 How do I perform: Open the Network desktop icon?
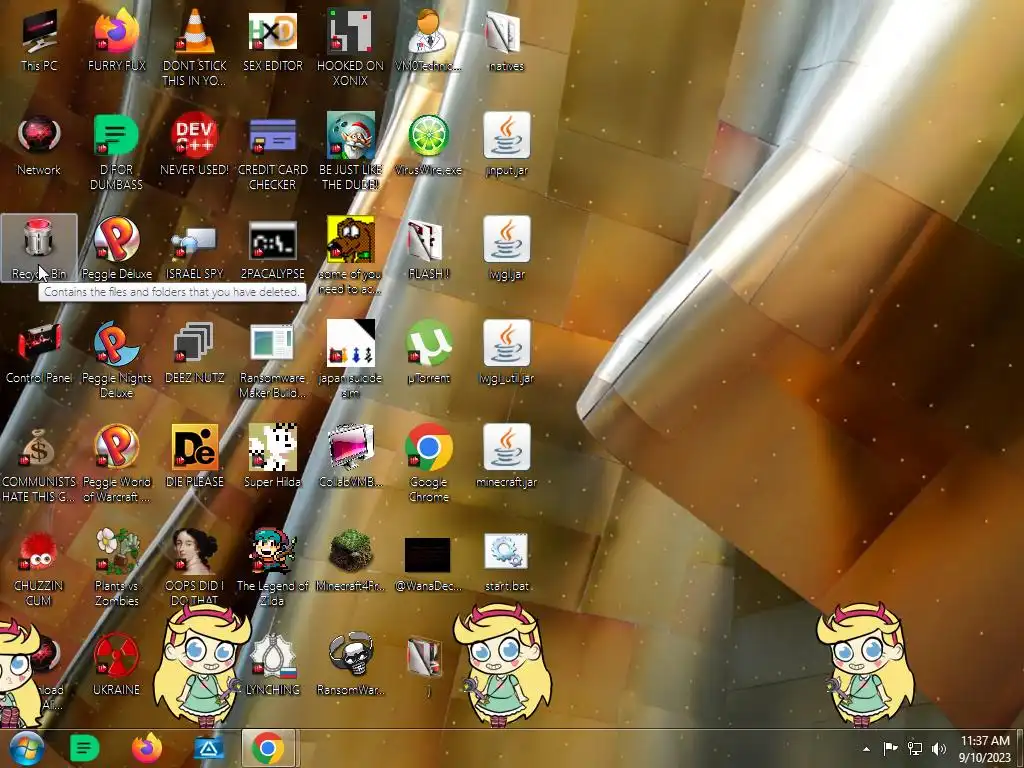click(x=39, y=145)
